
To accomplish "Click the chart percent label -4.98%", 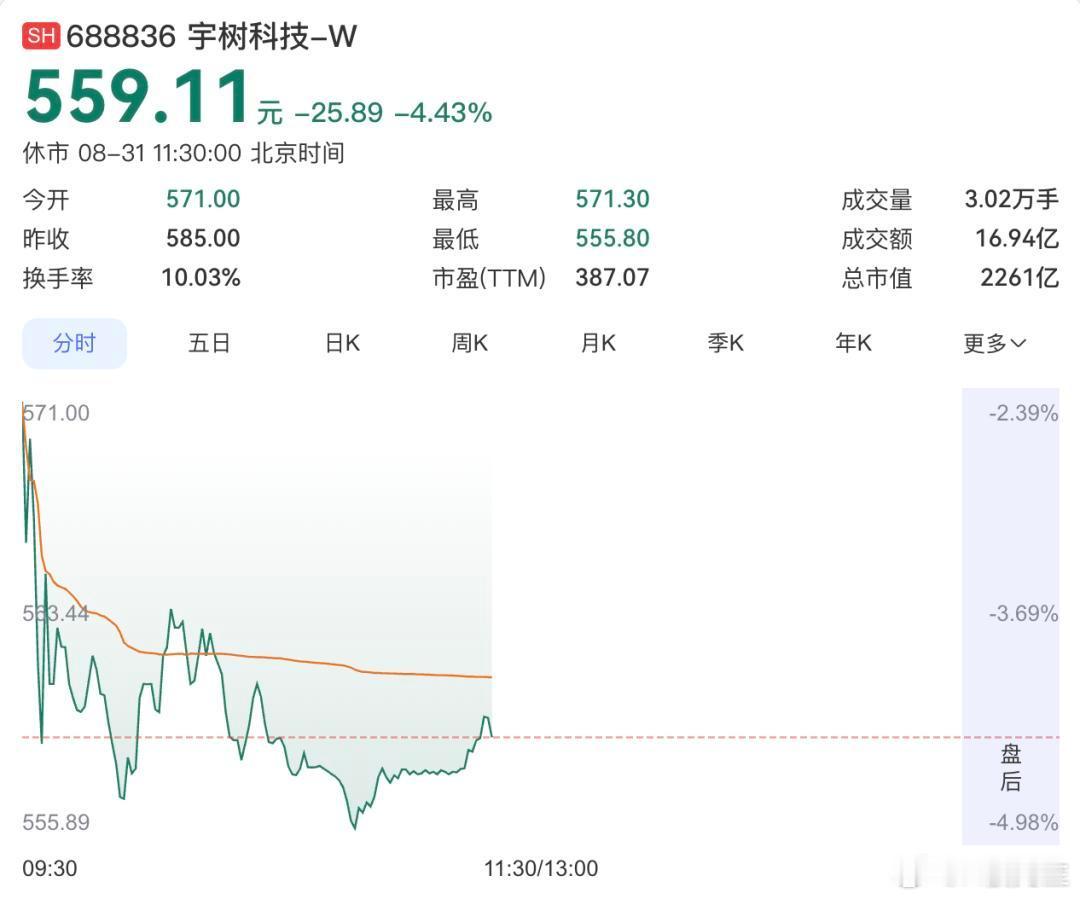I will pos(1024,822).
